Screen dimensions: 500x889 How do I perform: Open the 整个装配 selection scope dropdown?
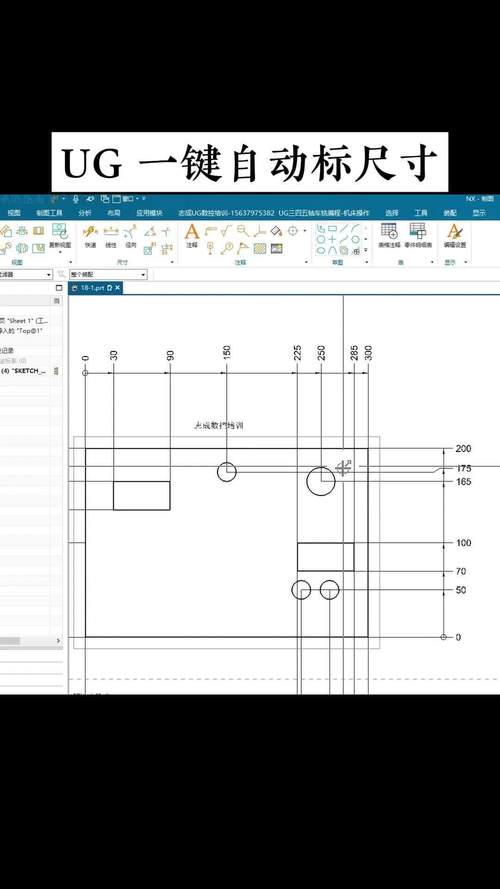point(108,274)
